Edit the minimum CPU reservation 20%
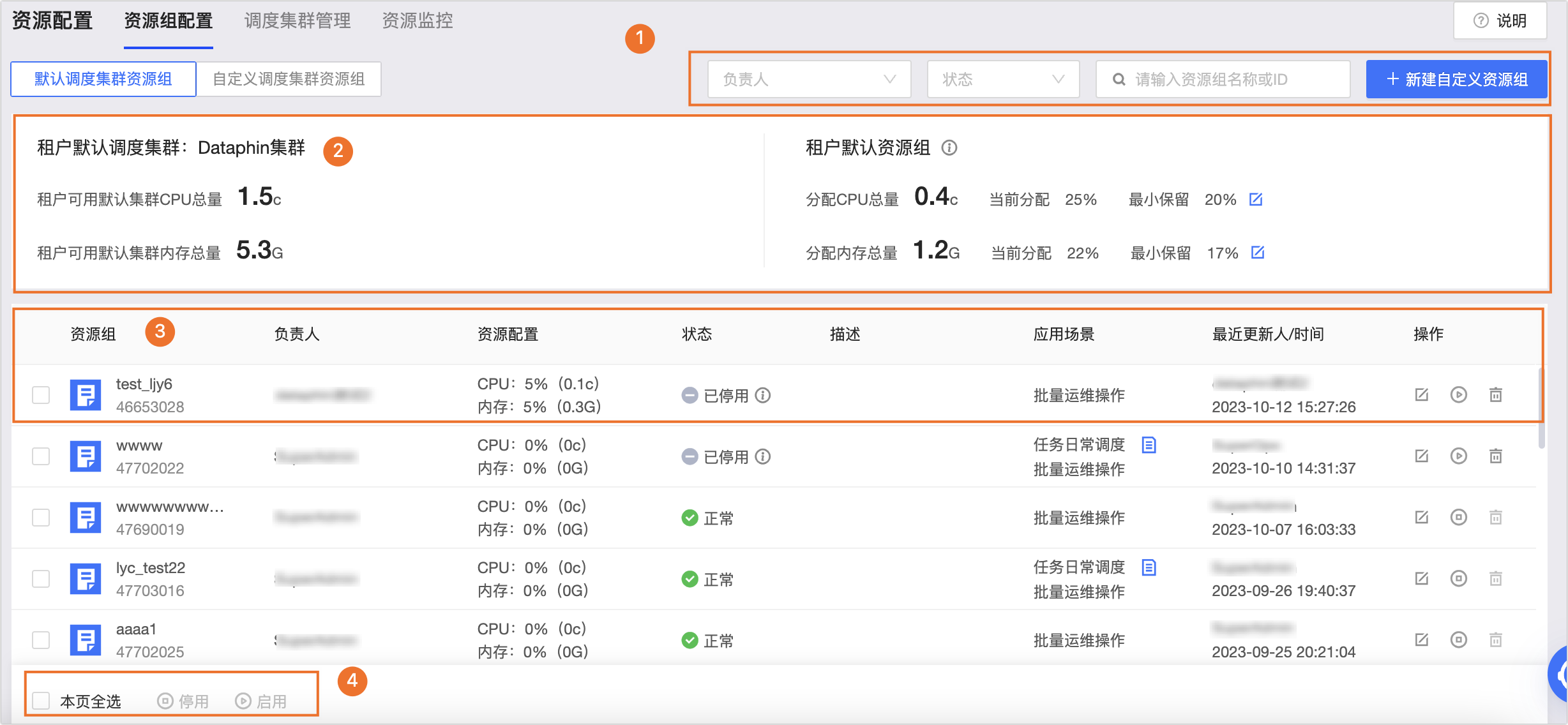1568x725 pixels. pyautogui.click(x=1256, y=199)
